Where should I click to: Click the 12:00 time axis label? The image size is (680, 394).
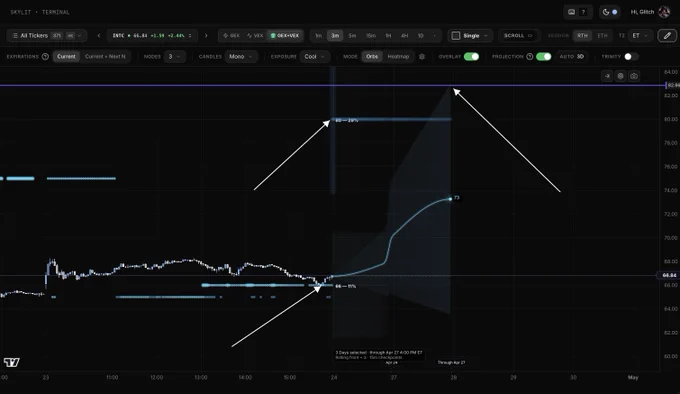click(157, 378)
